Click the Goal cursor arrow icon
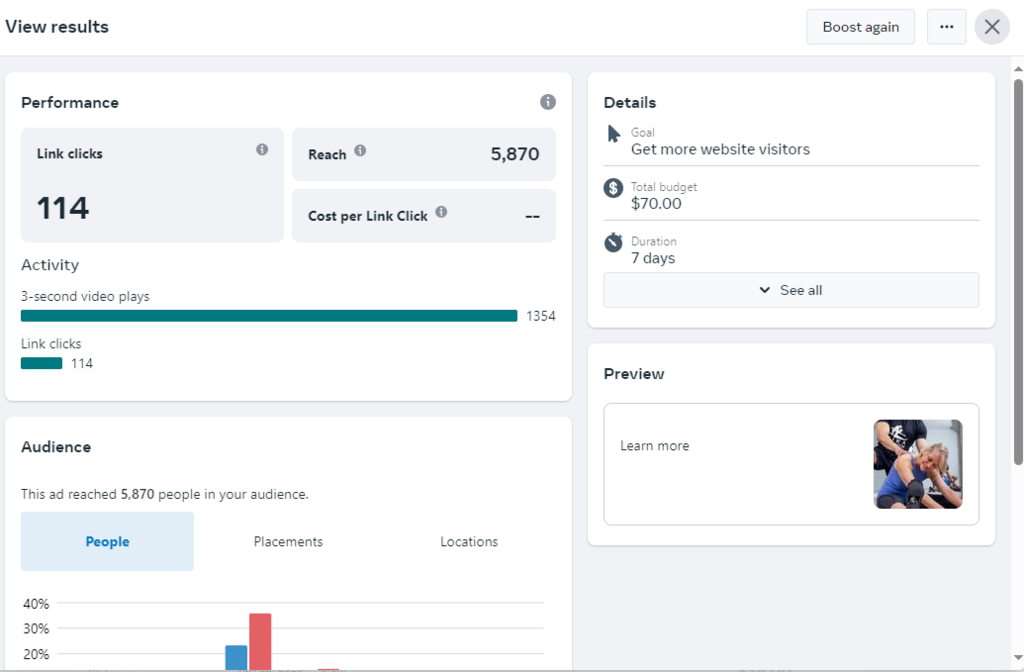 [614, 134]
